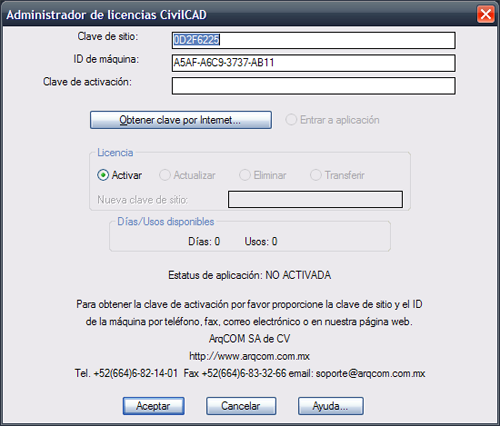Click the soporte@arqcom.com.mx email text
Viewport: 500px width, 426px height.
(370, 373)
